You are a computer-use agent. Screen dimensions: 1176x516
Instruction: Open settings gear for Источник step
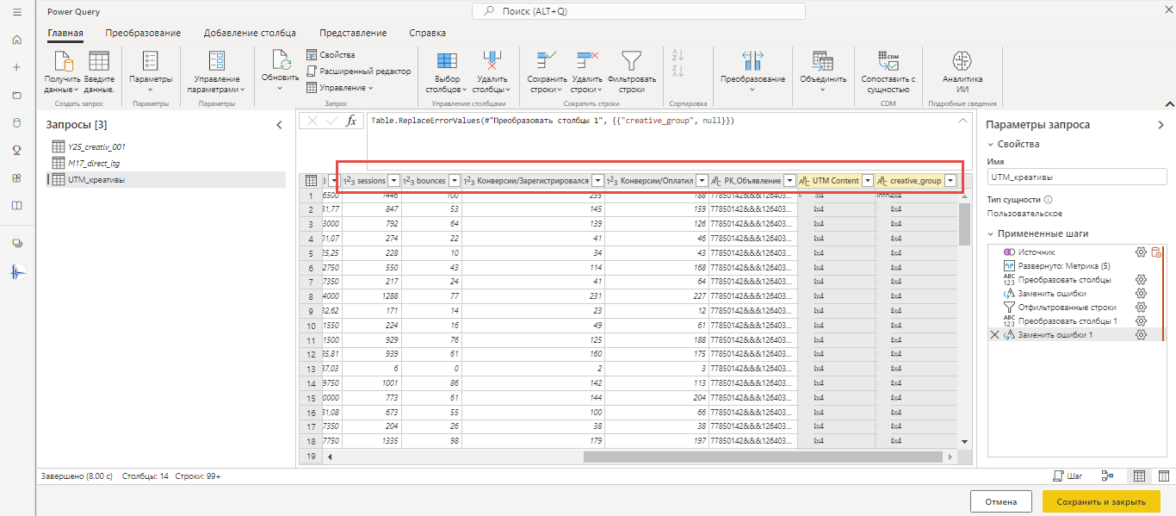tap(1140, 253)
